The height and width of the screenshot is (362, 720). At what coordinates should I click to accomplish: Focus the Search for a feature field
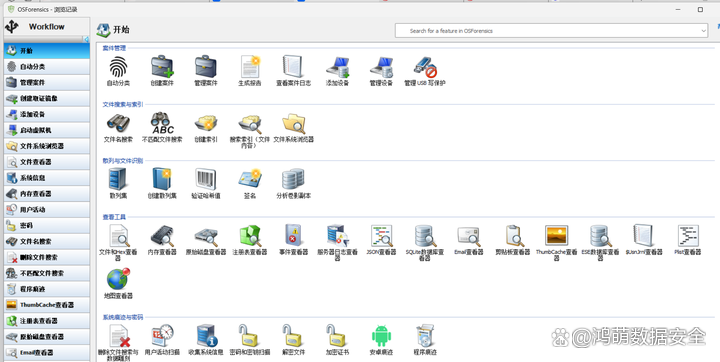click(546, 31)
